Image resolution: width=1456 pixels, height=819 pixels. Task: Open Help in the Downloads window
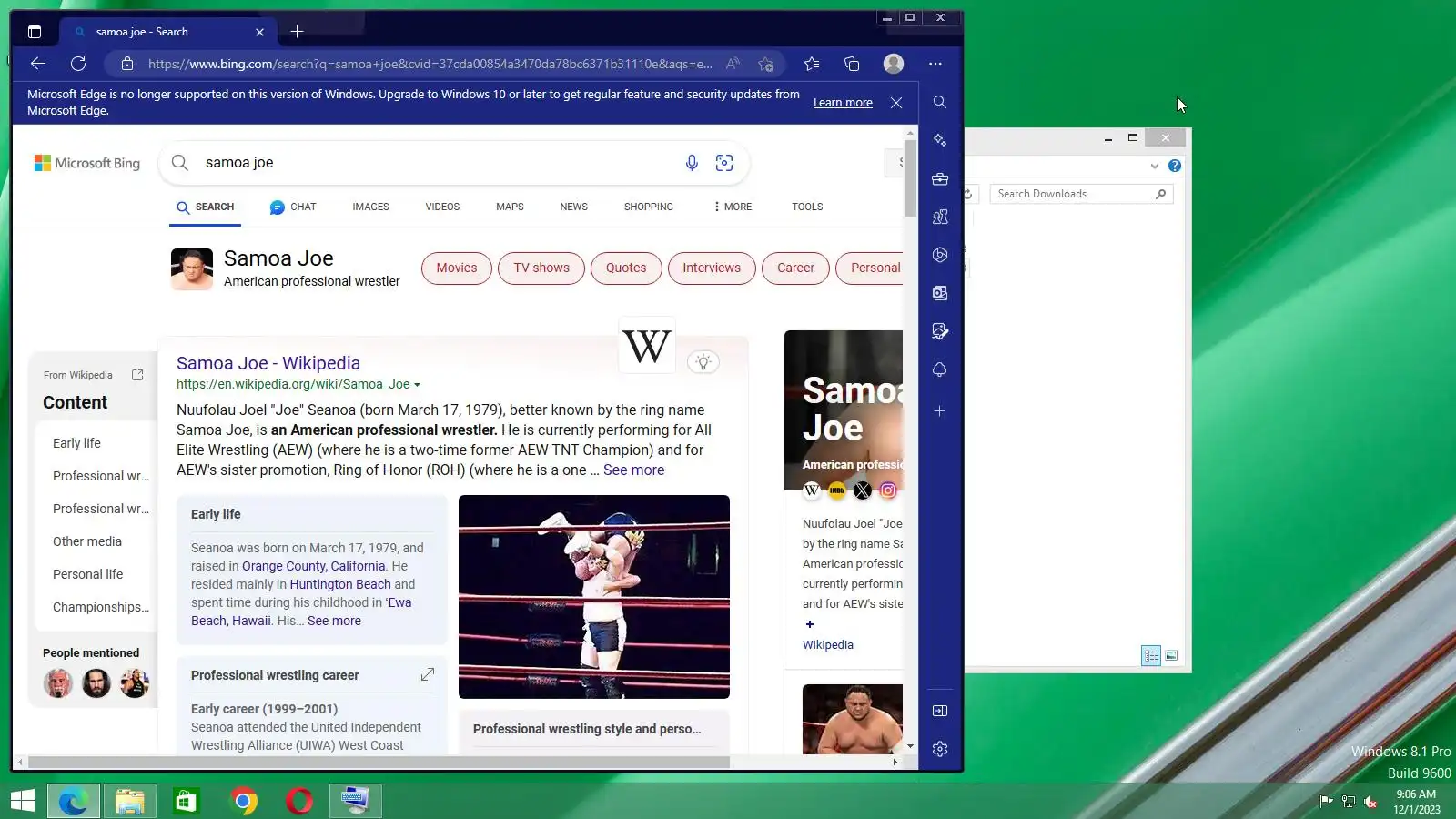[1175, 166]
